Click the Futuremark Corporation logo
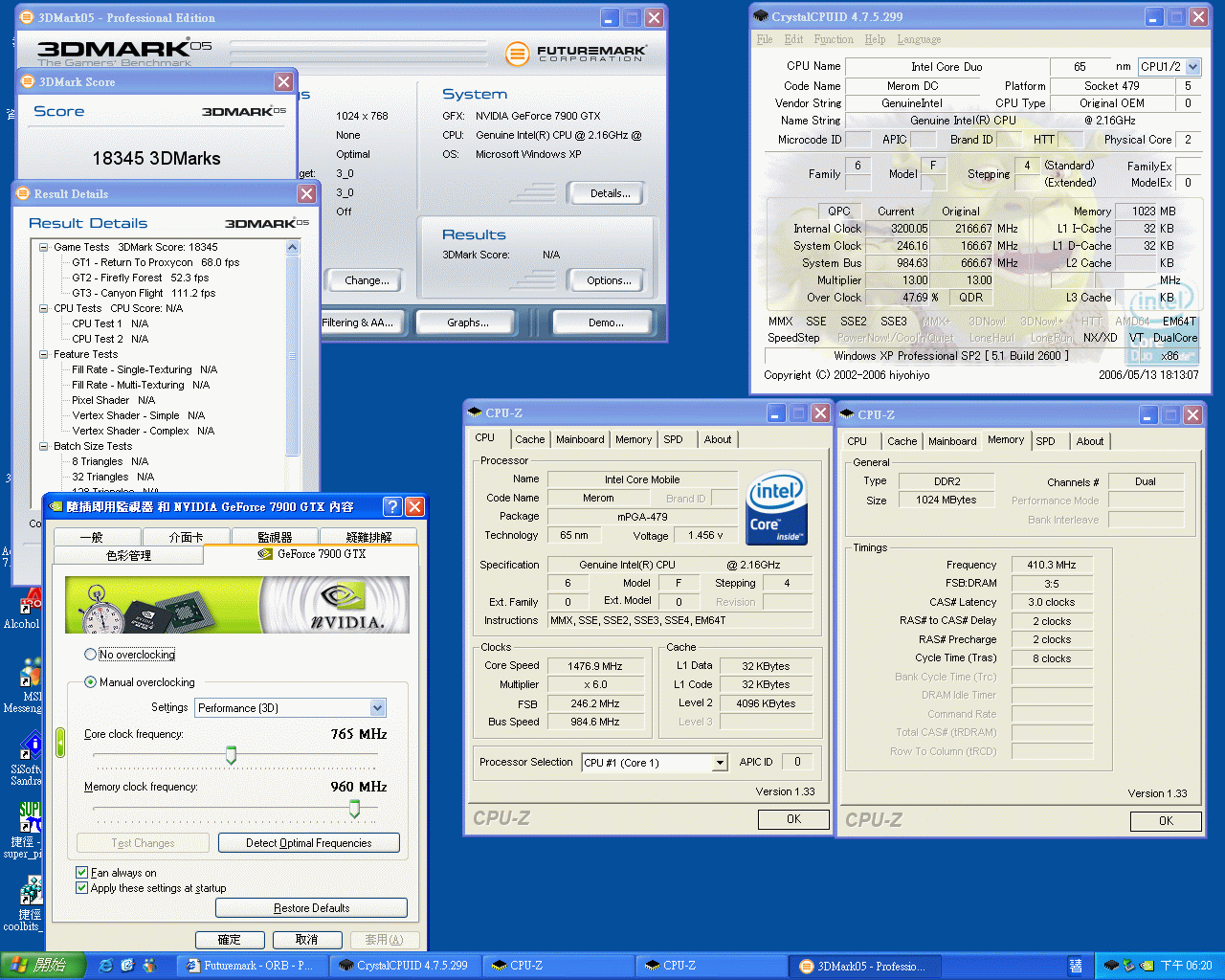 click(575, 54)
